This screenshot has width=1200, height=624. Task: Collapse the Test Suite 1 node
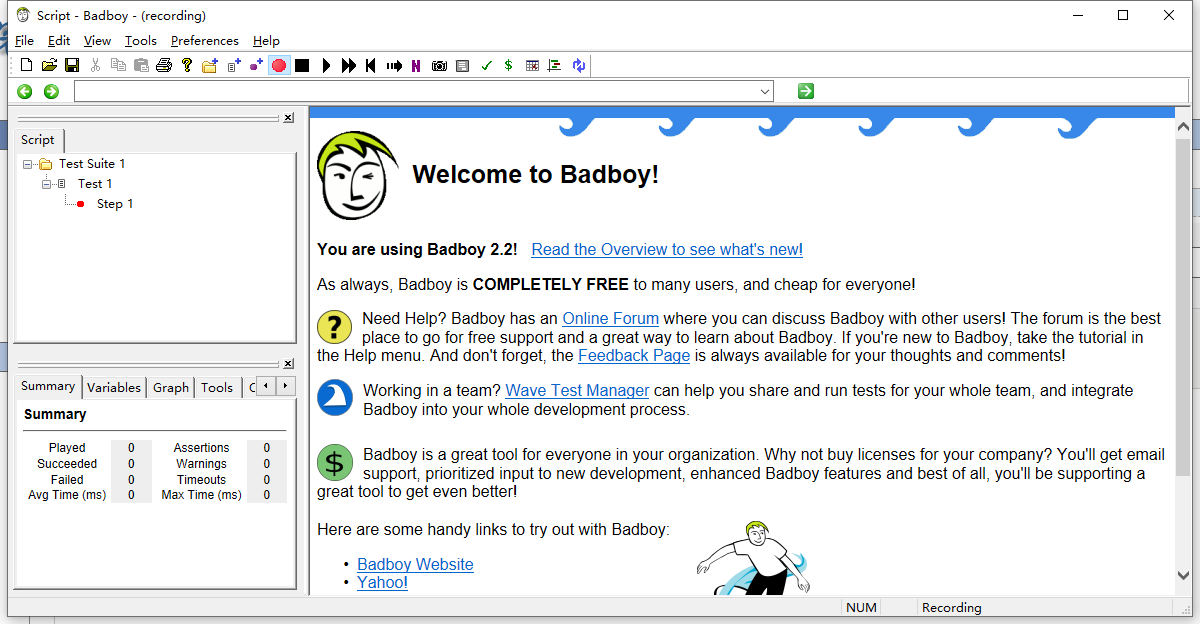coord(27,164)
